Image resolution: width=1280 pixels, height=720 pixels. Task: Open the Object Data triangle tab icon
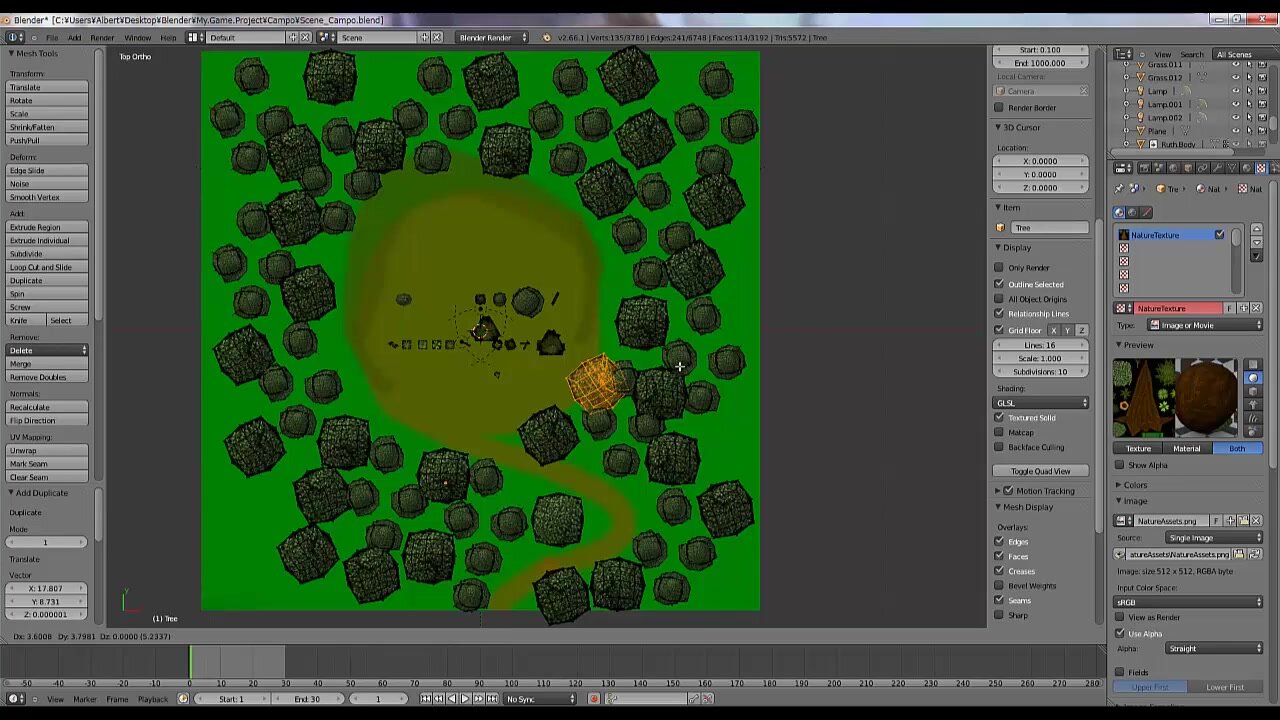[1231, 168]
